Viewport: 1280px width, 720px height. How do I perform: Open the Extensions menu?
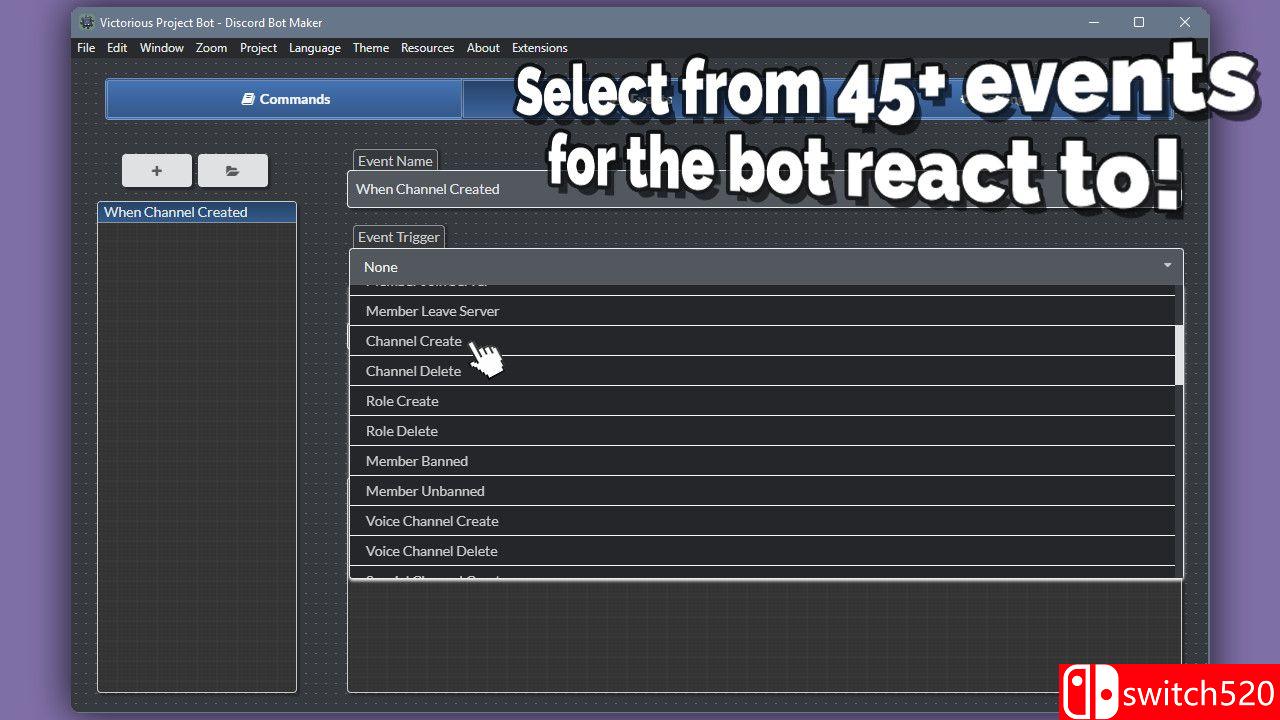pyautogui.click(x=539, y=48)
